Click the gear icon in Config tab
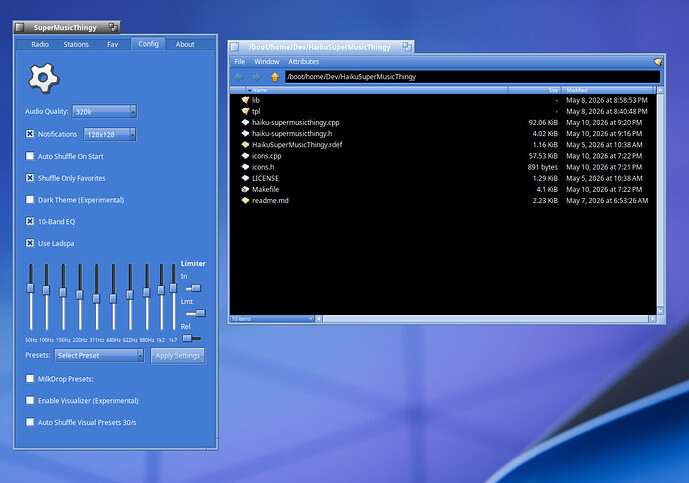689x483 pixels. point(43,78)
